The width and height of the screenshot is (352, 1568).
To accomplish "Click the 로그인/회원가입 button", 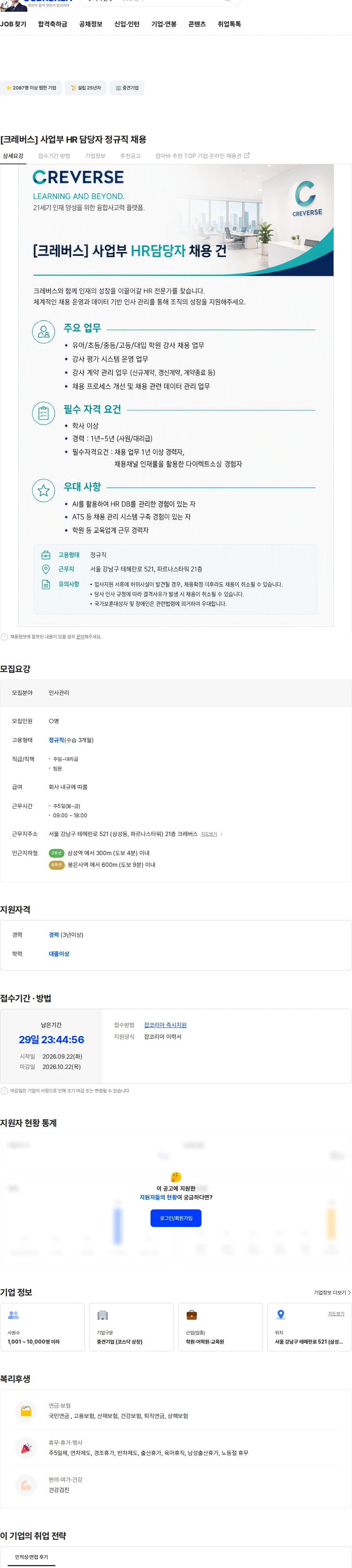I will (176, 1218).
